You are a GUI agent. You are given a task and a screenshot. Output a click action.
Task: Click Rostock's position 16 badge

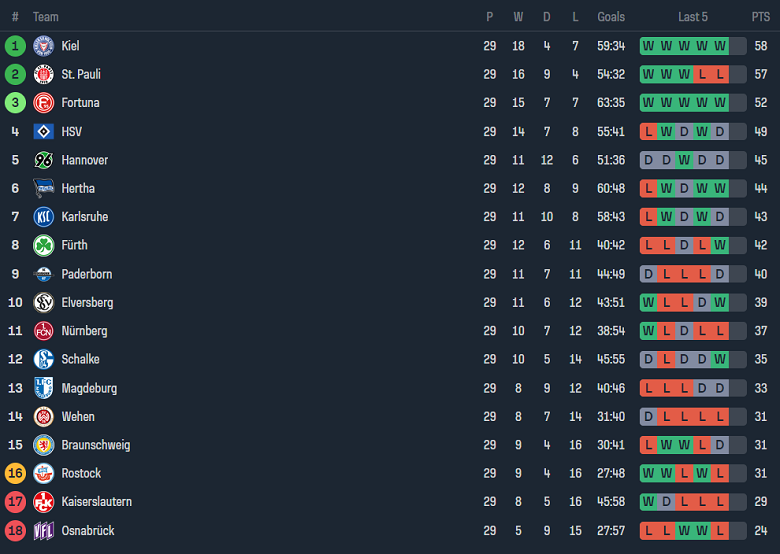[x=15, y=473]
